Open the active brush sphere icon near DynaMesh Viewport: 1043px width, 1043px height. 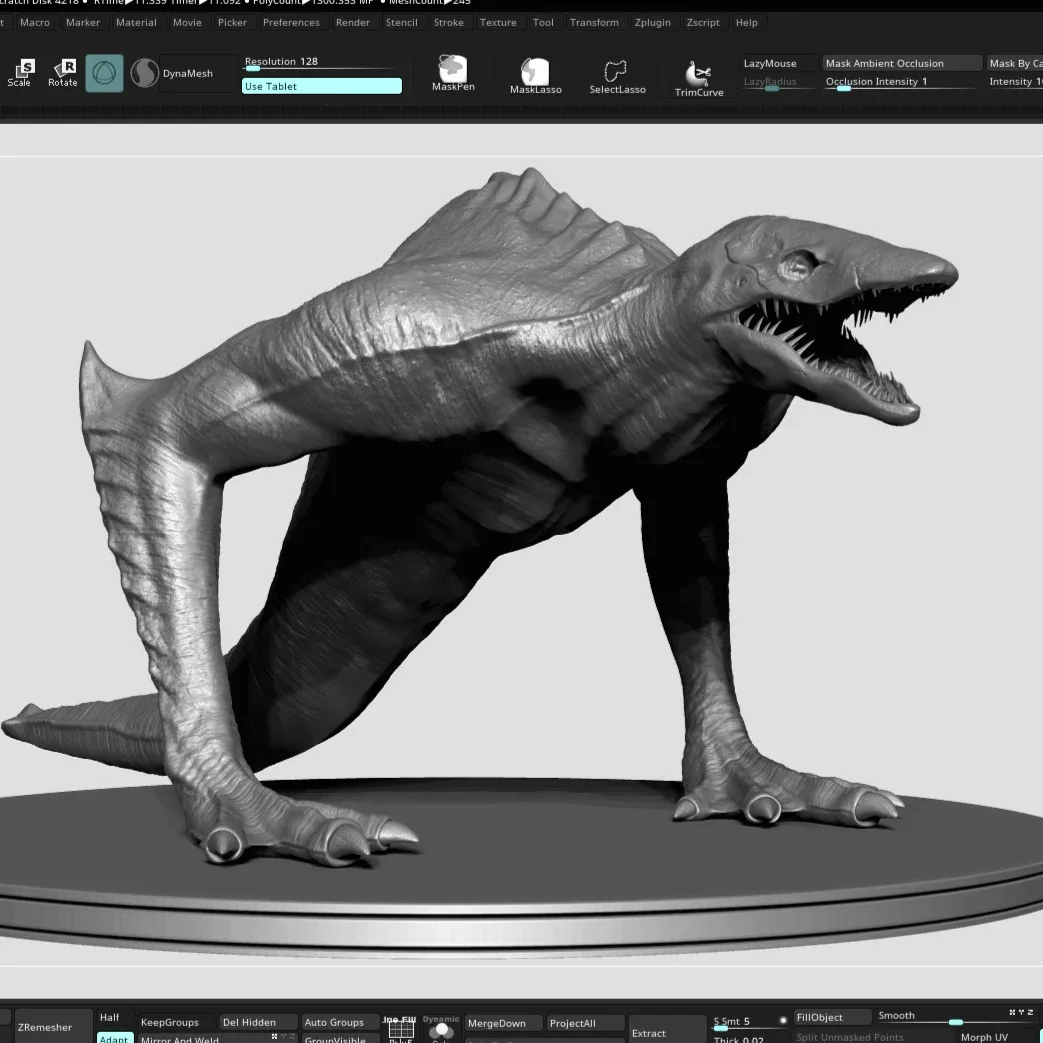(x=104, y=72)
